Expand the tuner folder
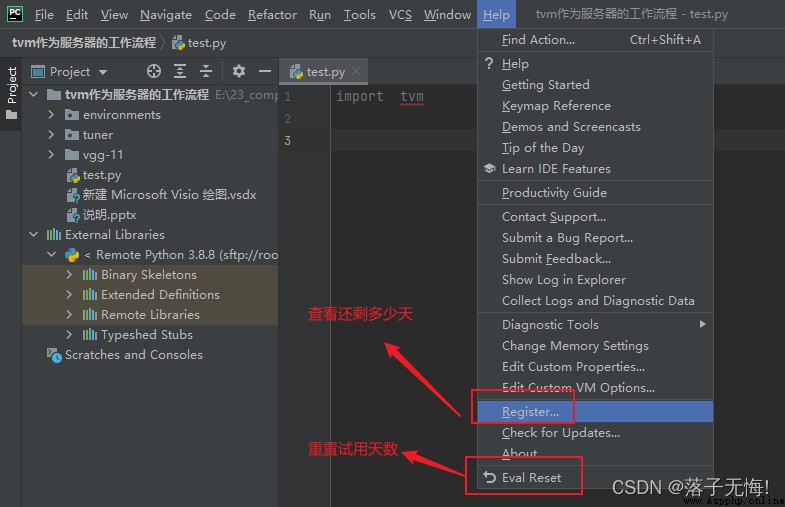The image size is (785, 507). click(51, 135)
